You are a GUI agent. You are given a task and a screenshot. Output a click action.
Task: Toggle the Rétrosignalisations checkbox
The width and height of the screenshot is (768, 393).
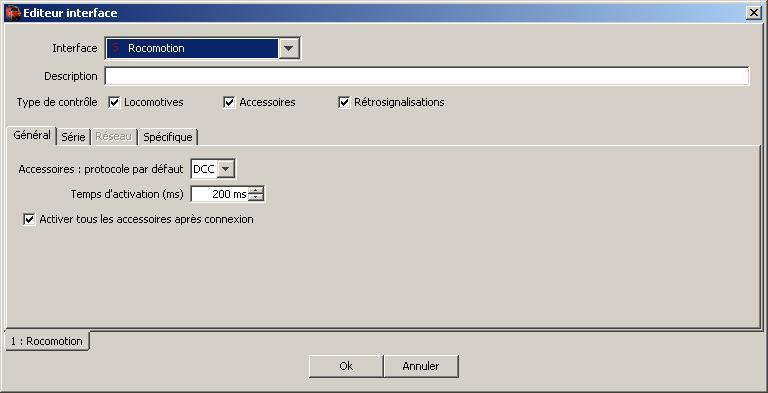344,102
